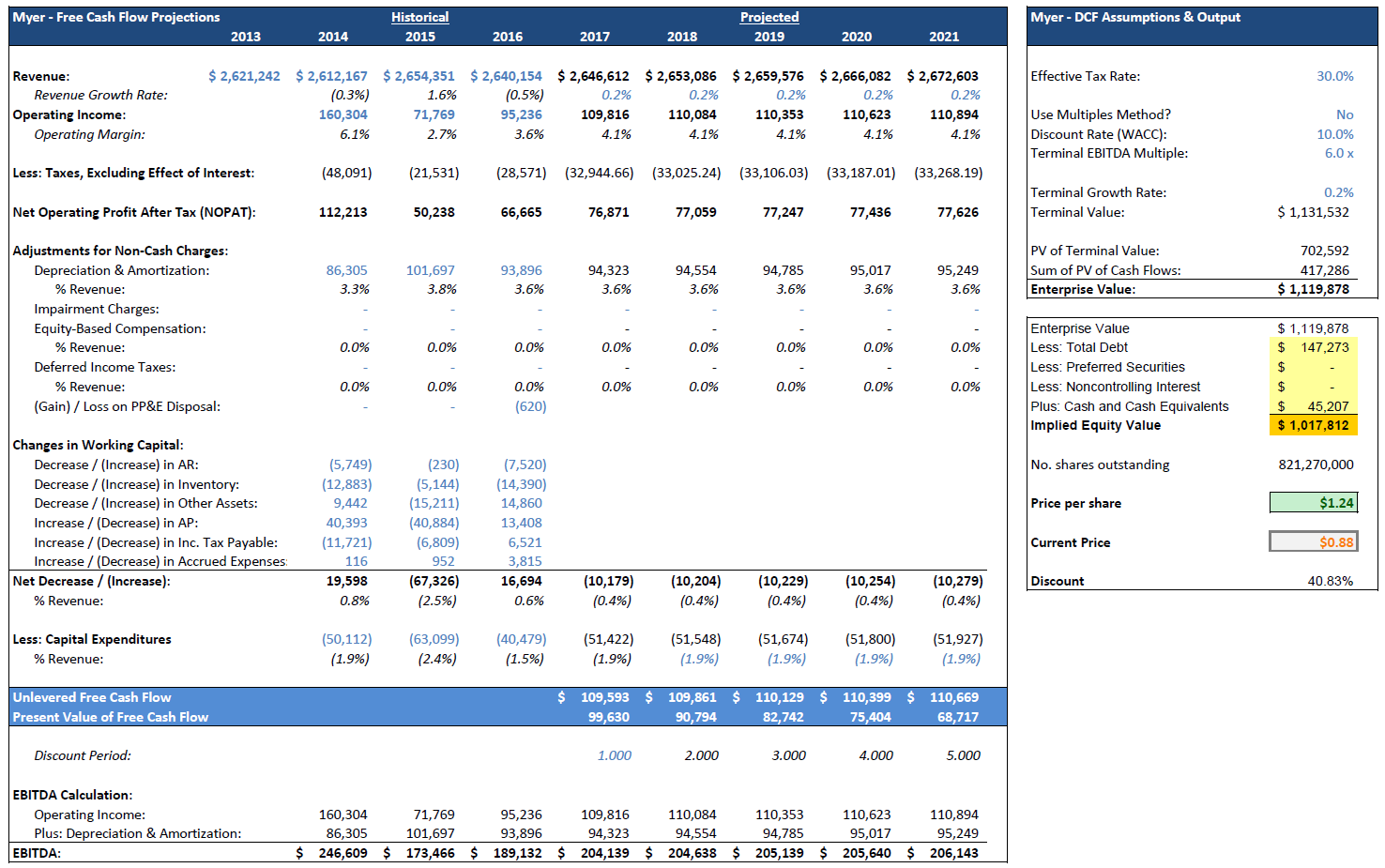Select the 2016 PP&E Disposal value (620)

[530, 406]
